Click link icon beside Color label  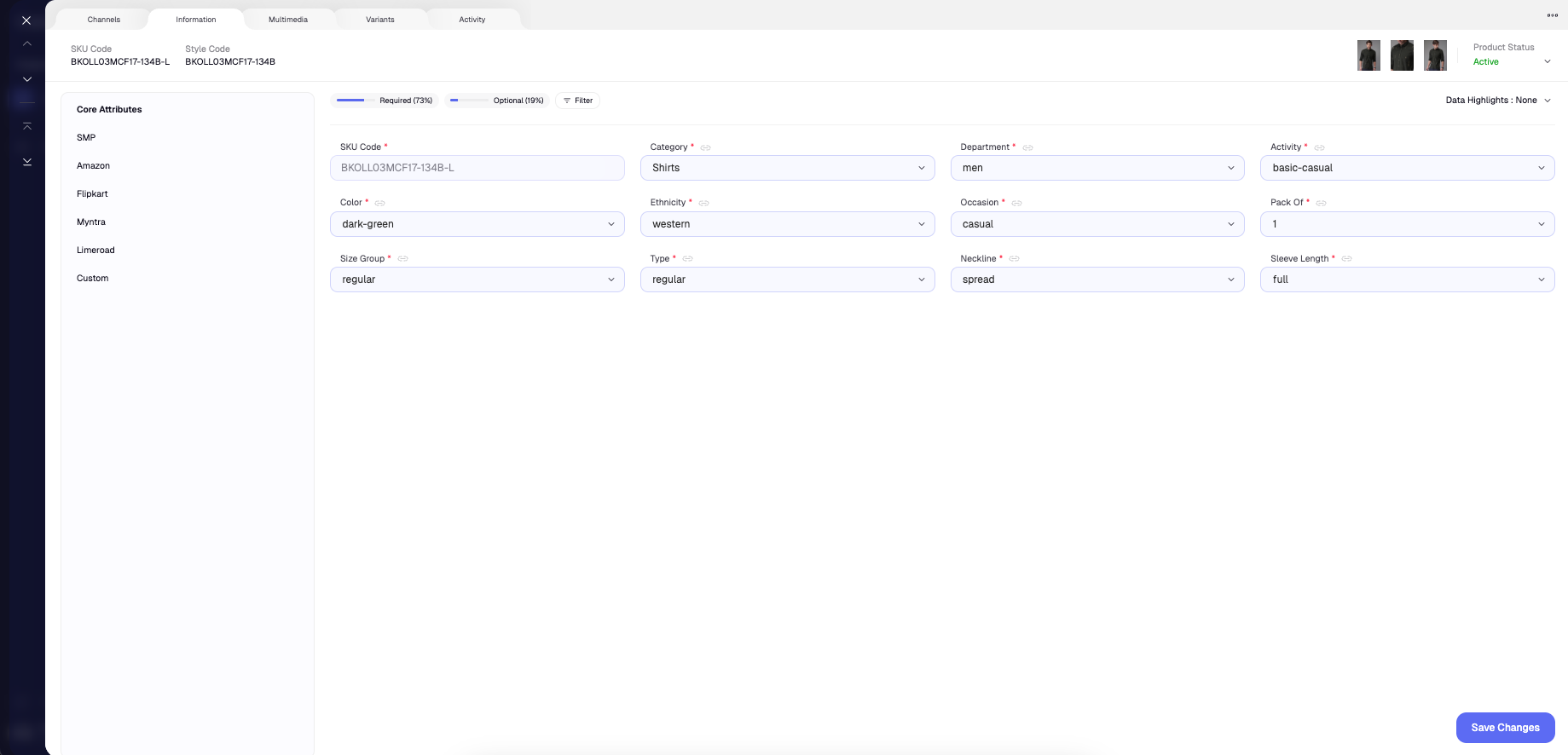380,203
